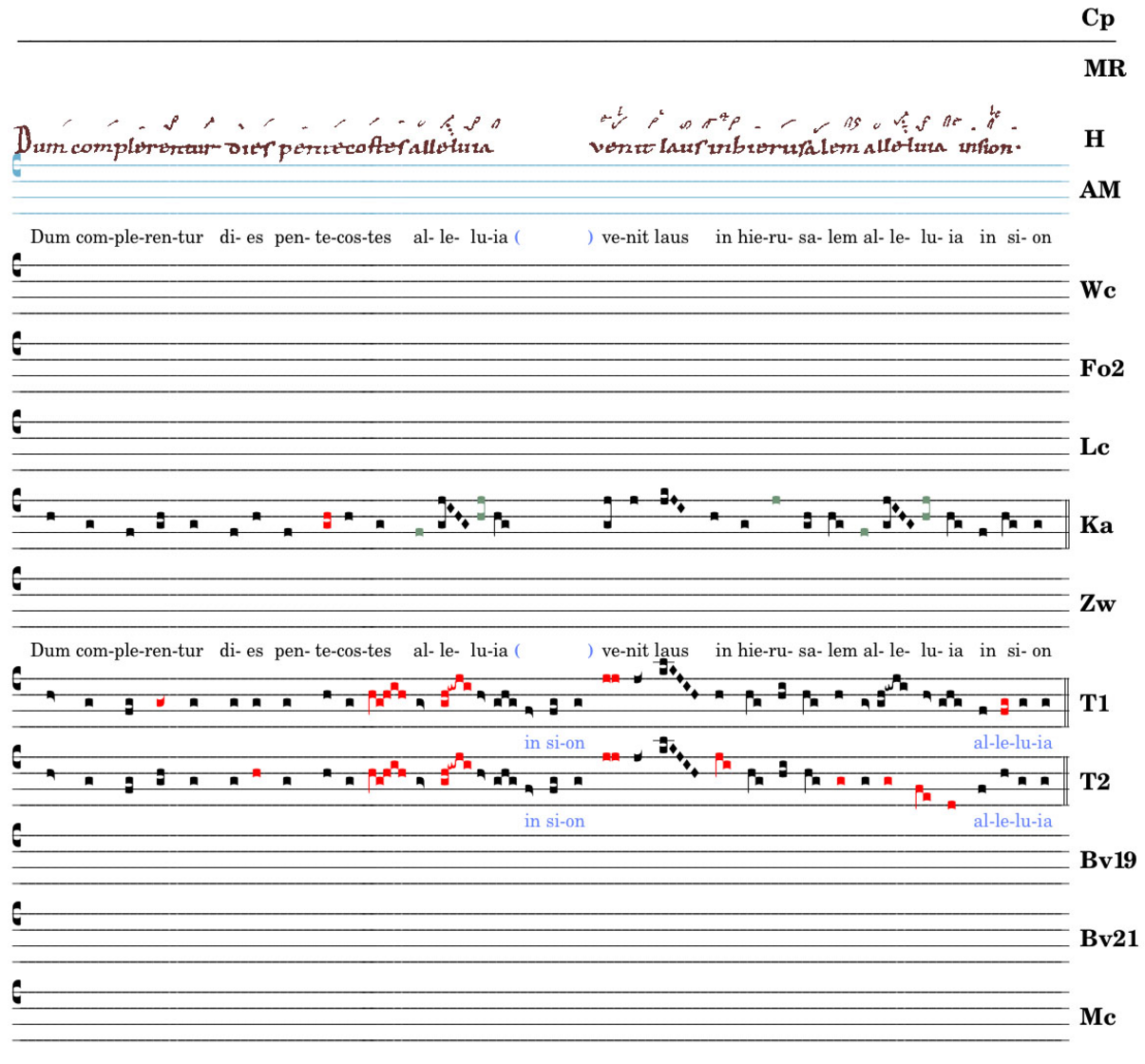This screenshot has height=1064, width=1145.
Task: Select the final double barline of the Ka staff
Action: point(1066,524)
